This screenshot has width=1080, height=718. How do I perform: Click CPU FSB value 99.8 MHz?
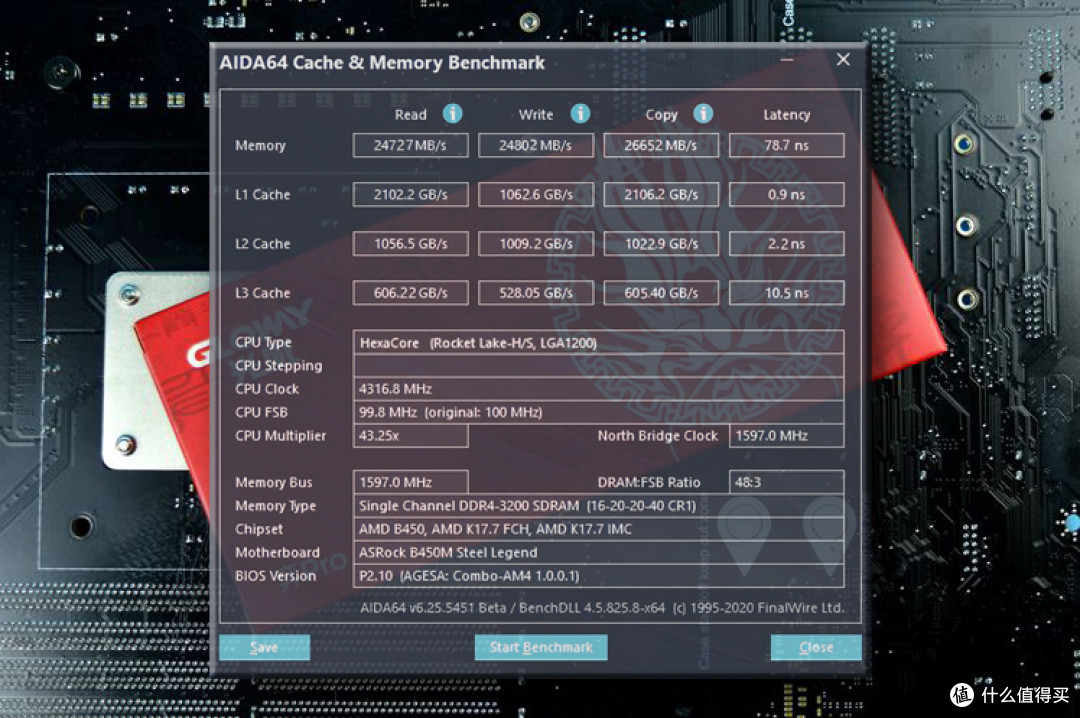tap(599, 413)
